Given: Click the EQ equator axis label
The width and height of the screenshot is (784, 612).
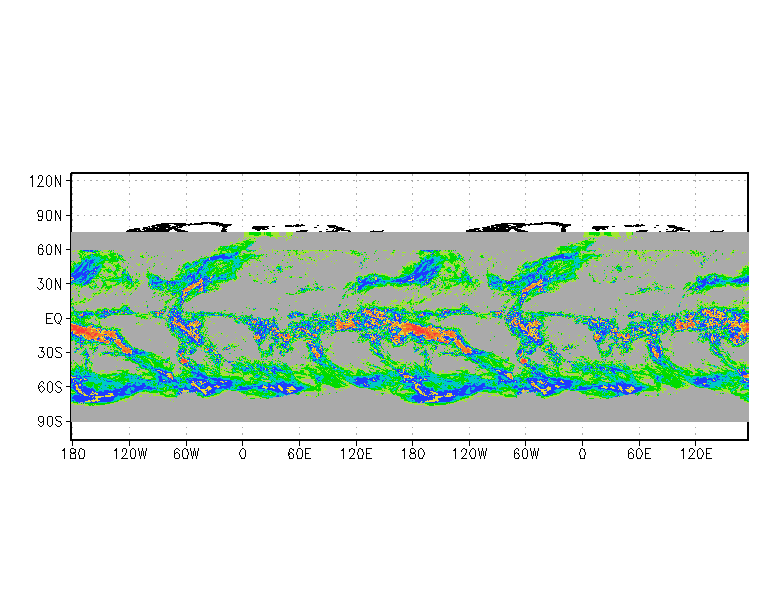Looking at the screenshot, I should coord(54,318).
